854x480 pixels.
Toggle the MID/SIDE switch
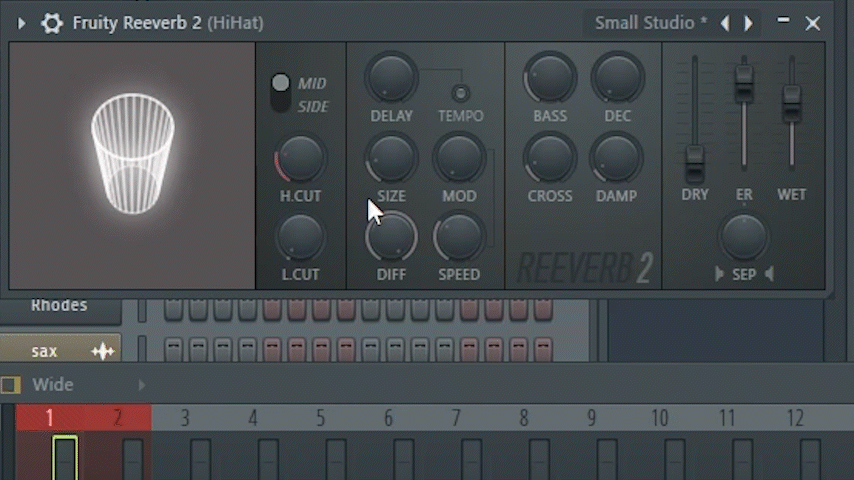point(280,93)
